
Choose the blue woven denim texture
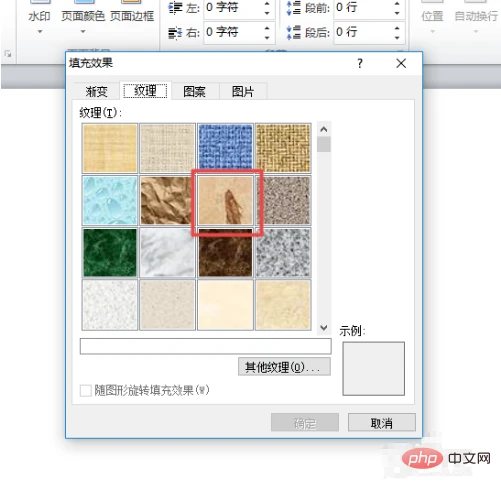pos(225,148)
